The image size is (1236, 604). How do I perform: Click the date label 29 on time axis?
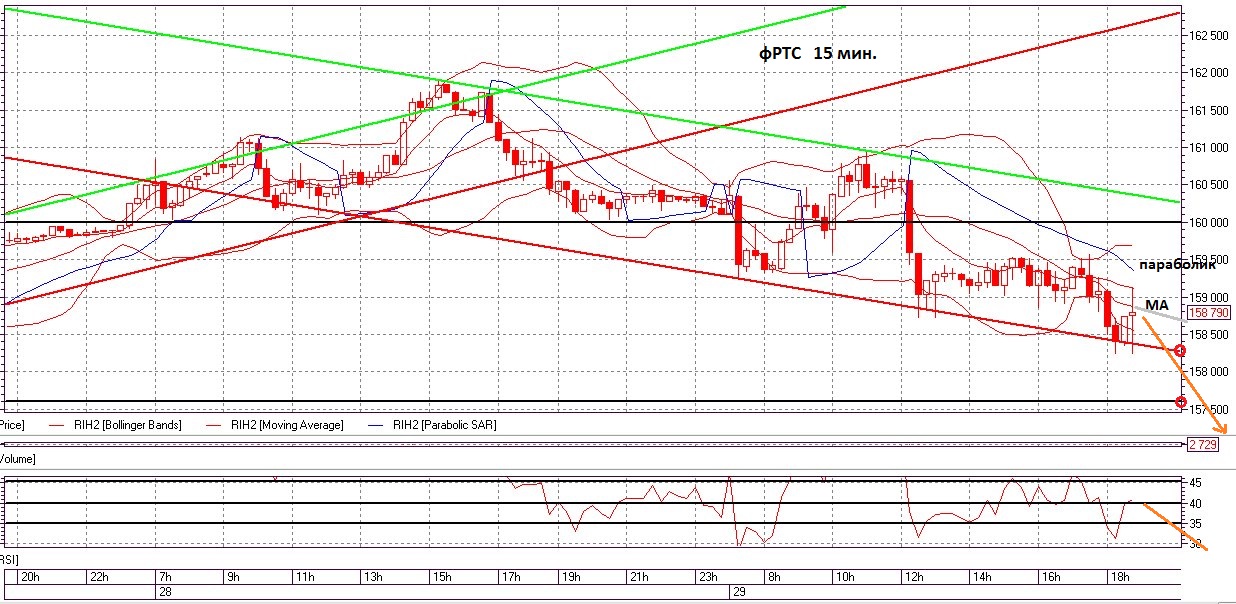coord(738,592)
